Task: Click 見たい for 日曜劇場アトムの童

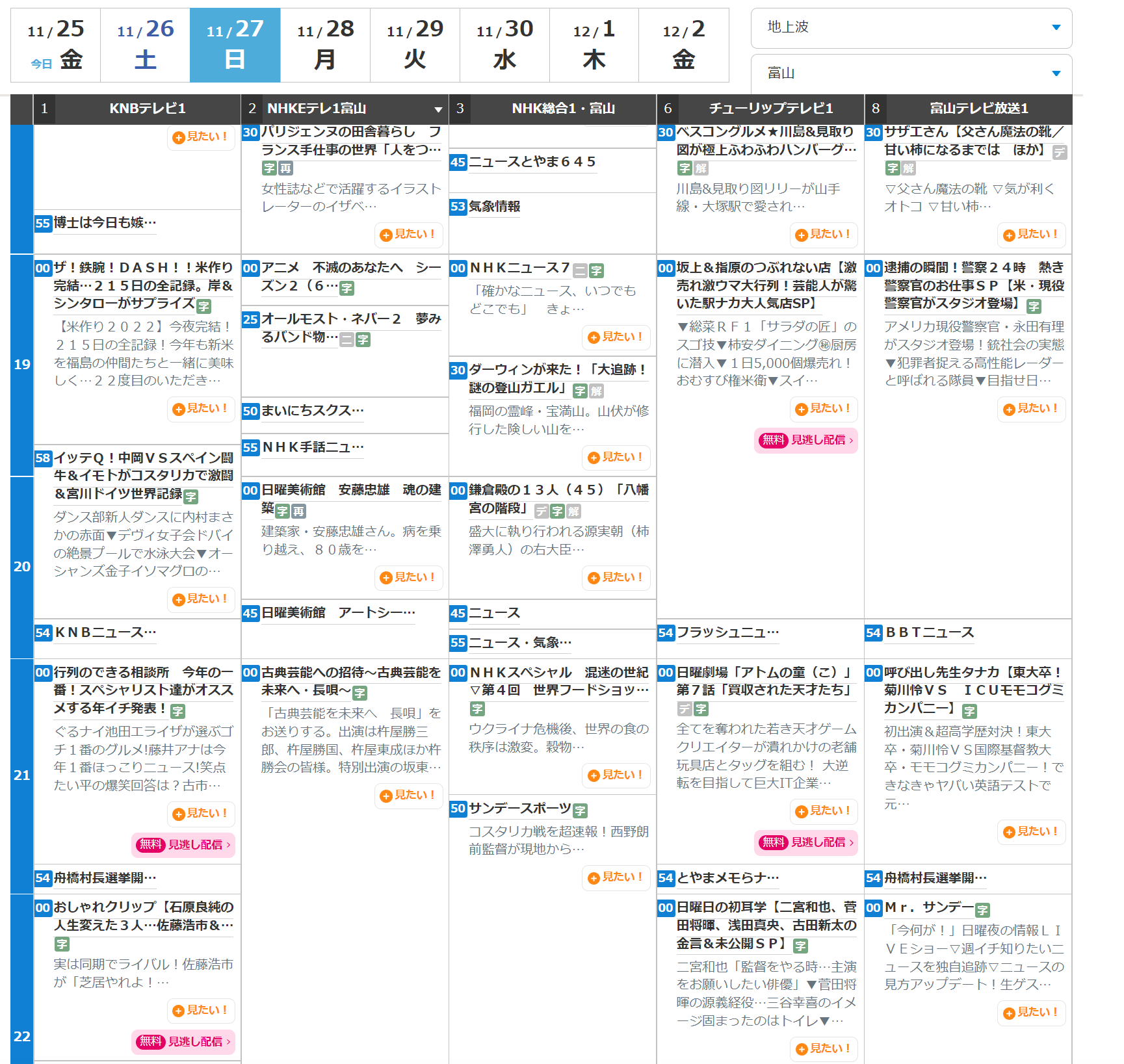Action: pyautogui.click(x=824, y=811)
